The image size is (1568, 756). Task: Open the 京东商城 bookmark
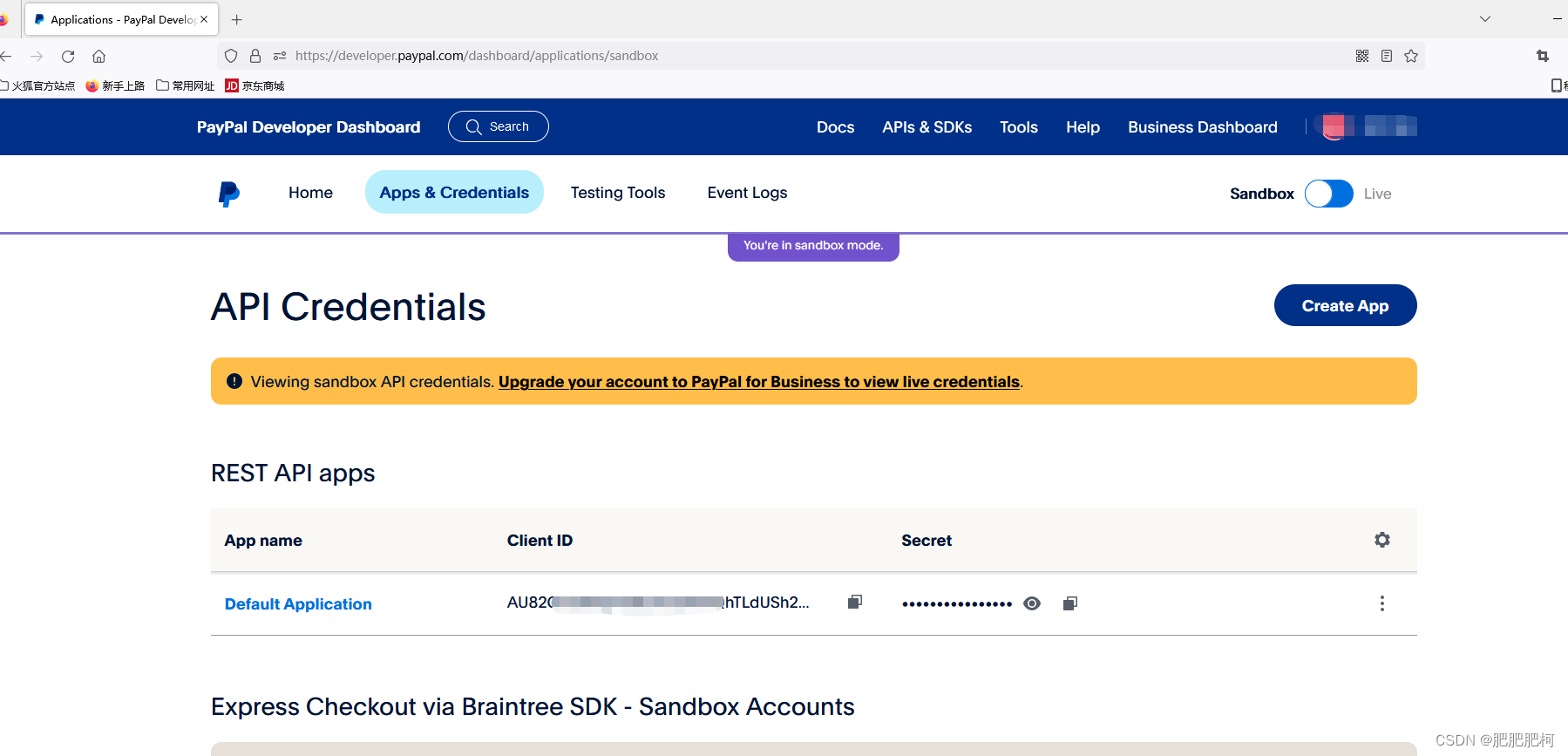[255, 85]
